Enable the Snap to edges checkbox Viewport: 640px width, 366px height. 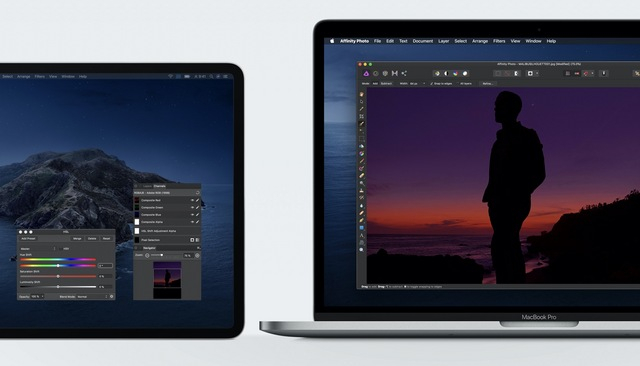click(x=432, y=84)
